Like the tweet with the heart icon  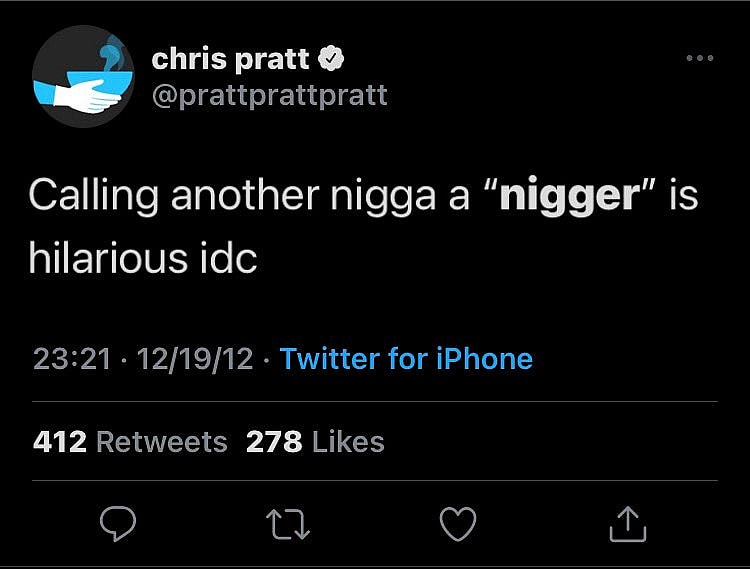coord(458,523)
